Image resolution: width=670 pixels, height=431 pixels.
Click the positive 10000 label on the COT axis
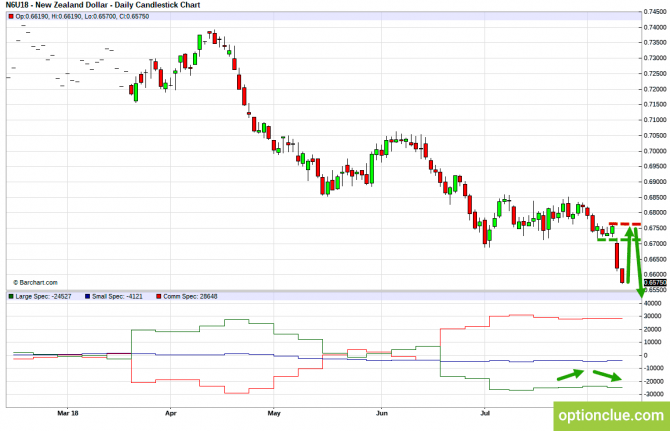(652, 342)
